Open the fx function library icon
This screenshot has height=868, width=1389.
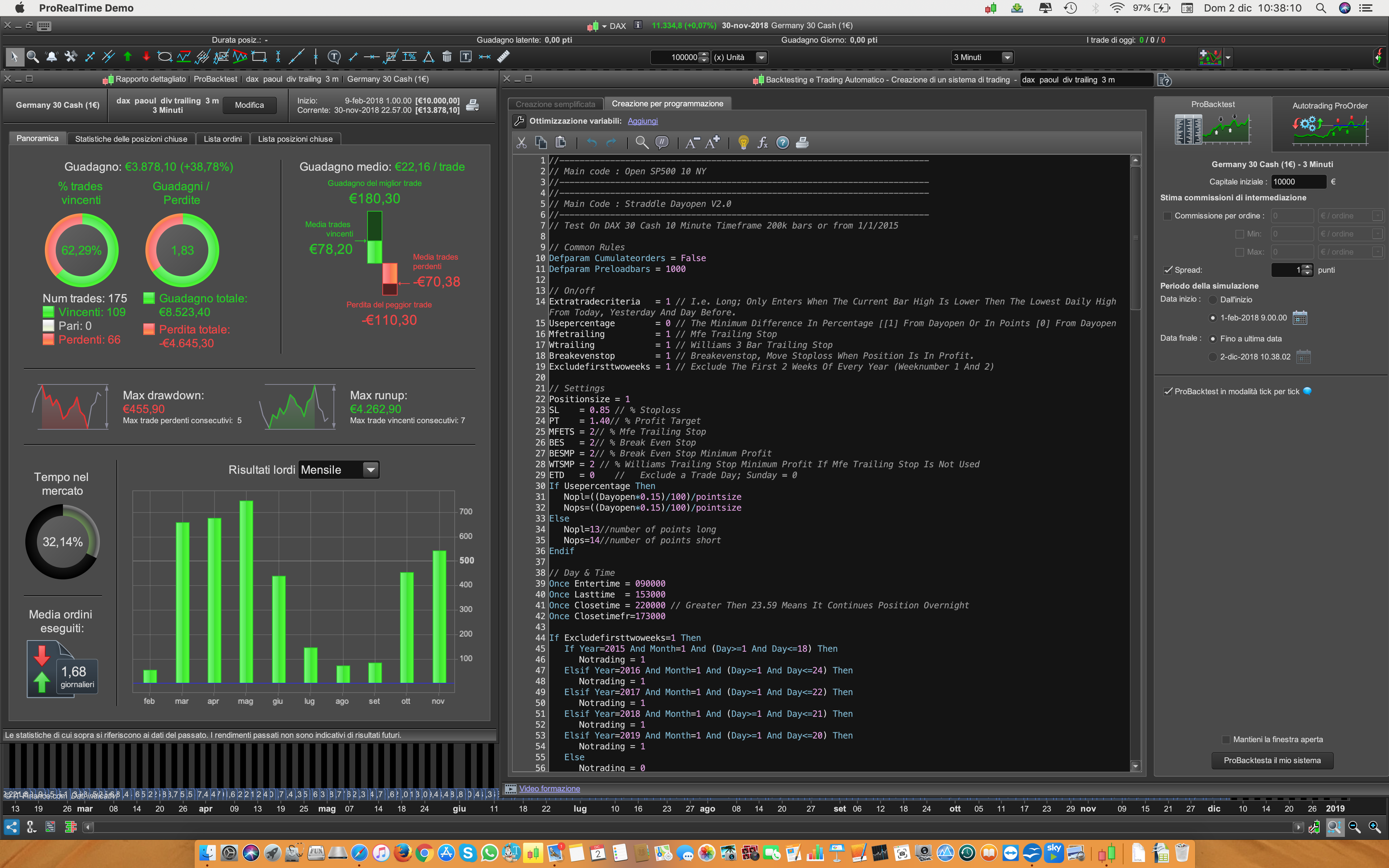[x=762, y=143]
